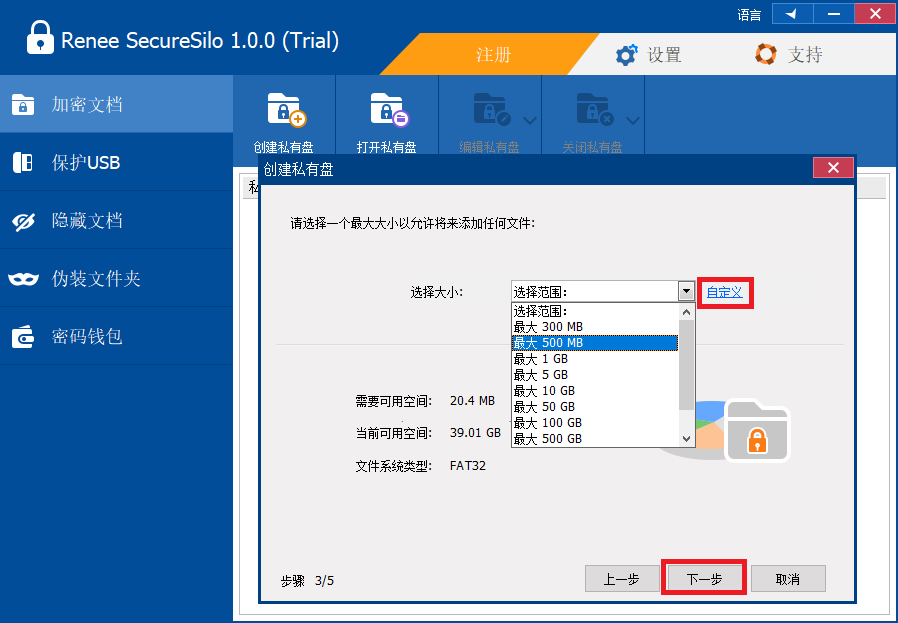Click the locked folder illustration
Screen dimensions: 898x623
(x=757, y=430)
